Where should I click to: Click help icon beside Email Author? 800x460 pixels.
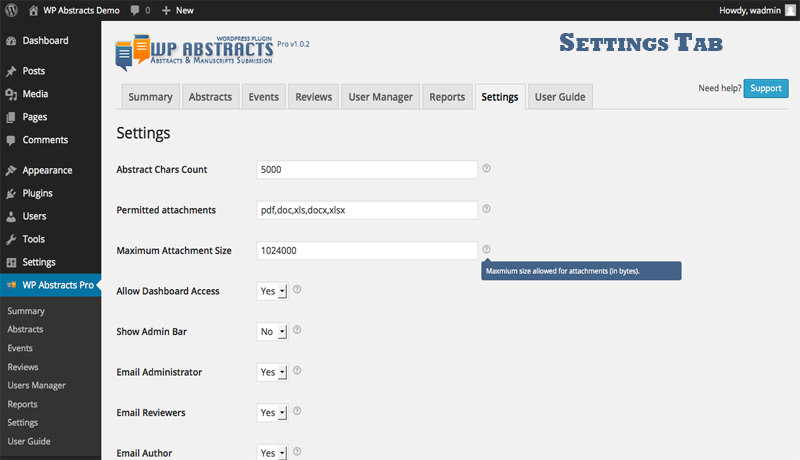tap(297, 451)
